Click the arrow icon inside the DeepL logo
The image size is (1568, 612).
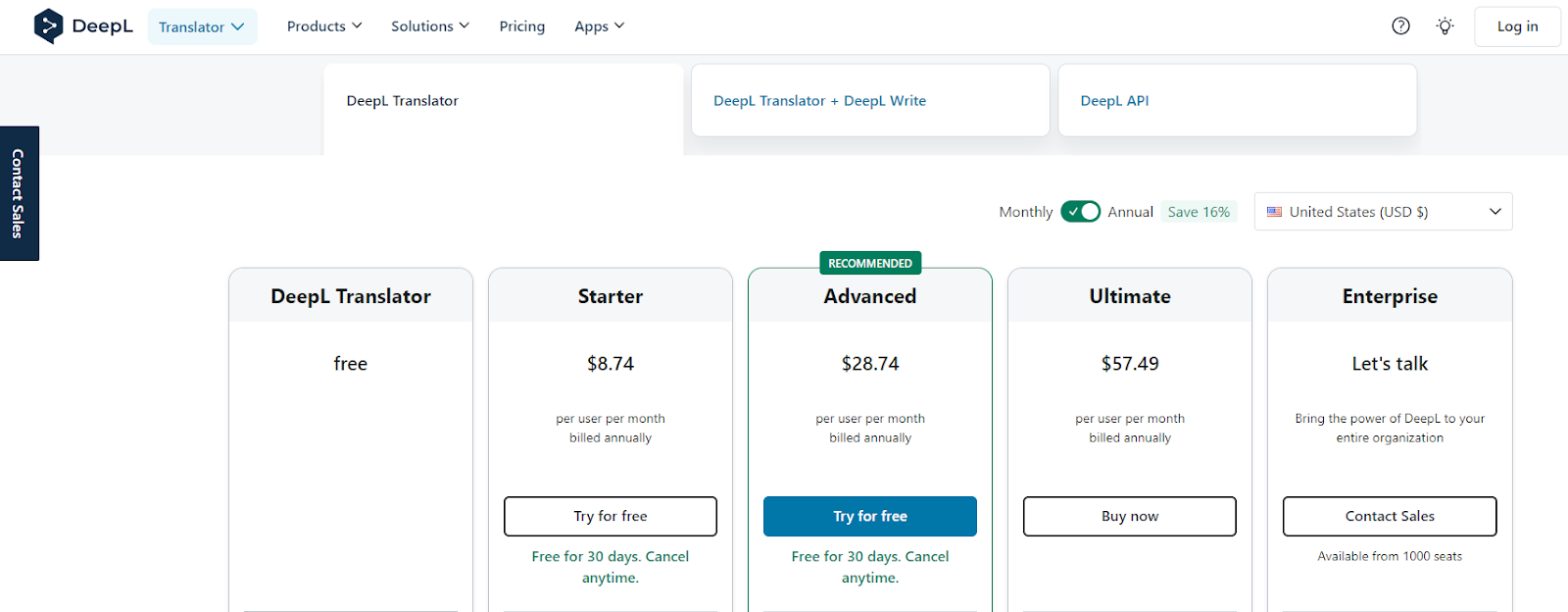(49, 25)
